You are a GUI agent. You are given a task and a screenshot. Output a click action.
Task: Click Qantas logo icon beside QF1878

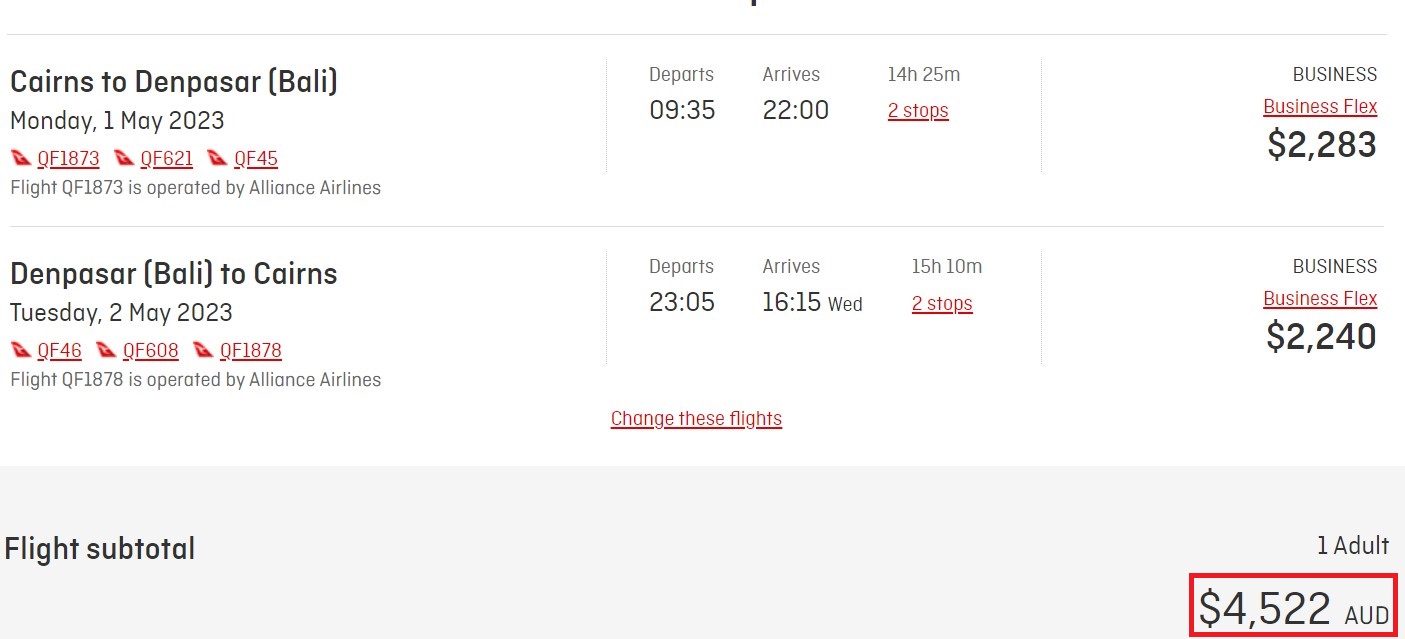pyautogui.click(x=204, y=350)
